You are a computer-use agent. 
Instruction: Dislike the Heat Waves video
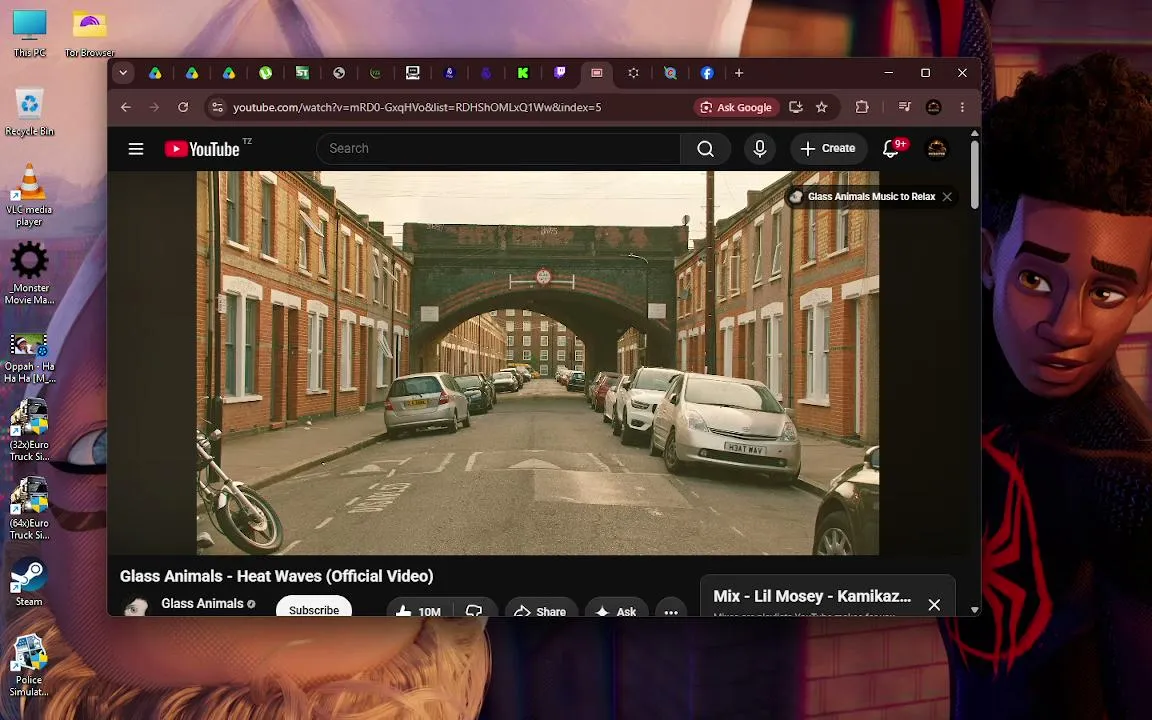475,611
